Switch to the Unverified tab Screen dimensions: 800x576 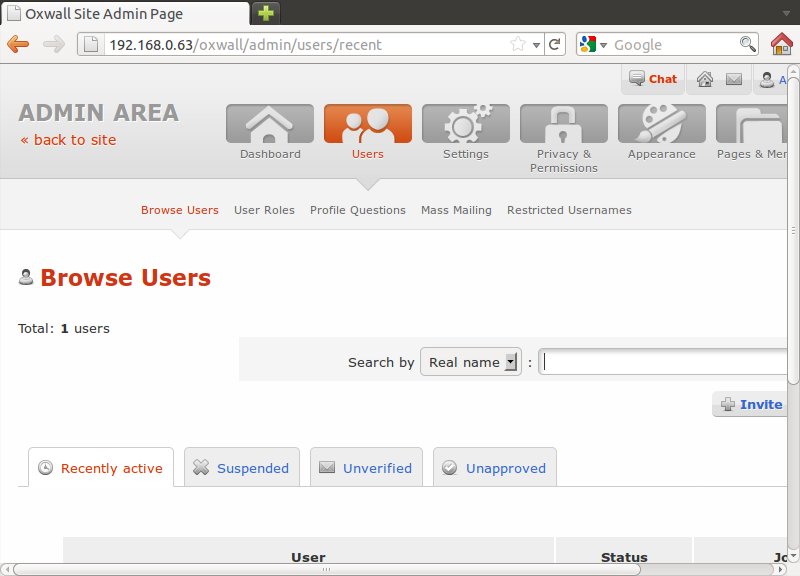click(x=366, y=468)
